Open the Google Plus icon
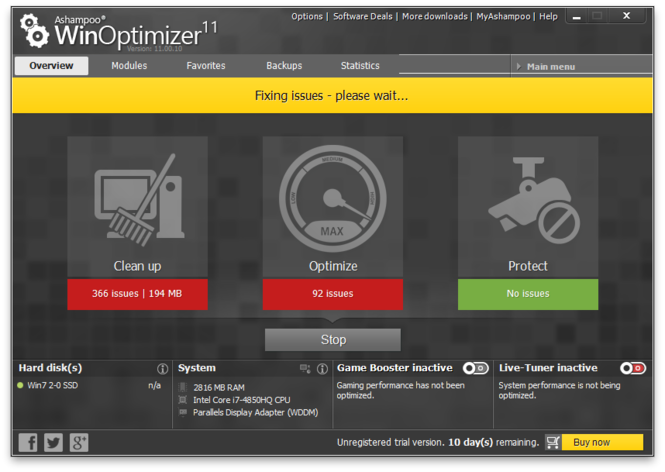The image size is (665, 472). [79, 442]
